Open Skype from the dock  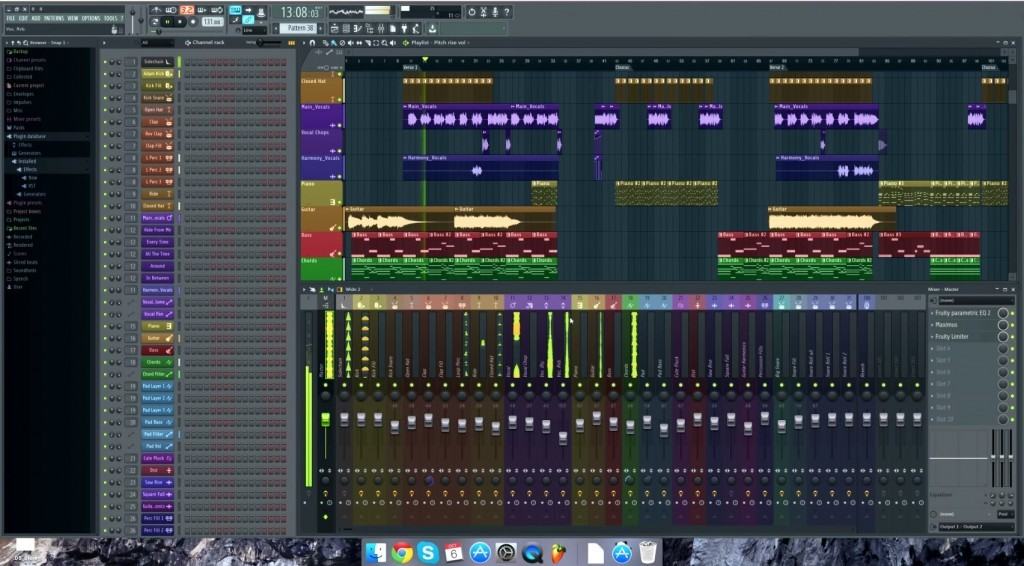[428, 553]
